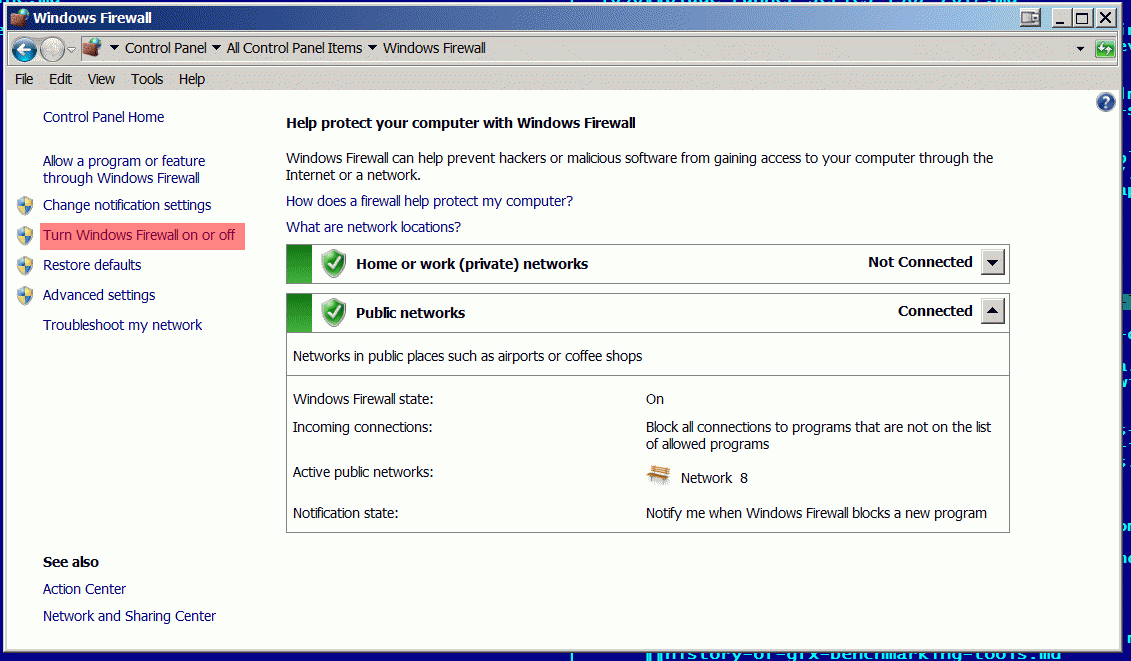Open What are network locations help link
Image resolution: width=1131 pixels, height=661 pixels.
pos(373,227)
